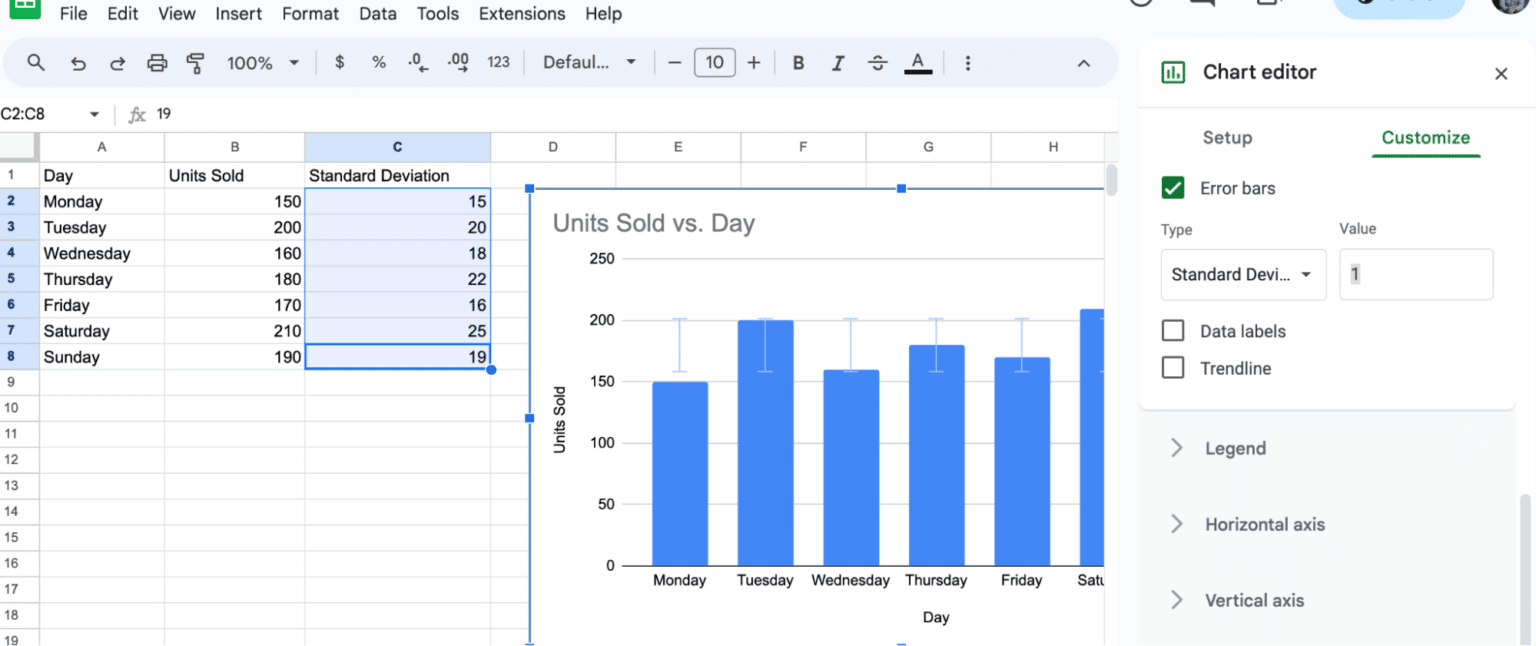Activate the Paint format roller icon

(x=196, y=63)
